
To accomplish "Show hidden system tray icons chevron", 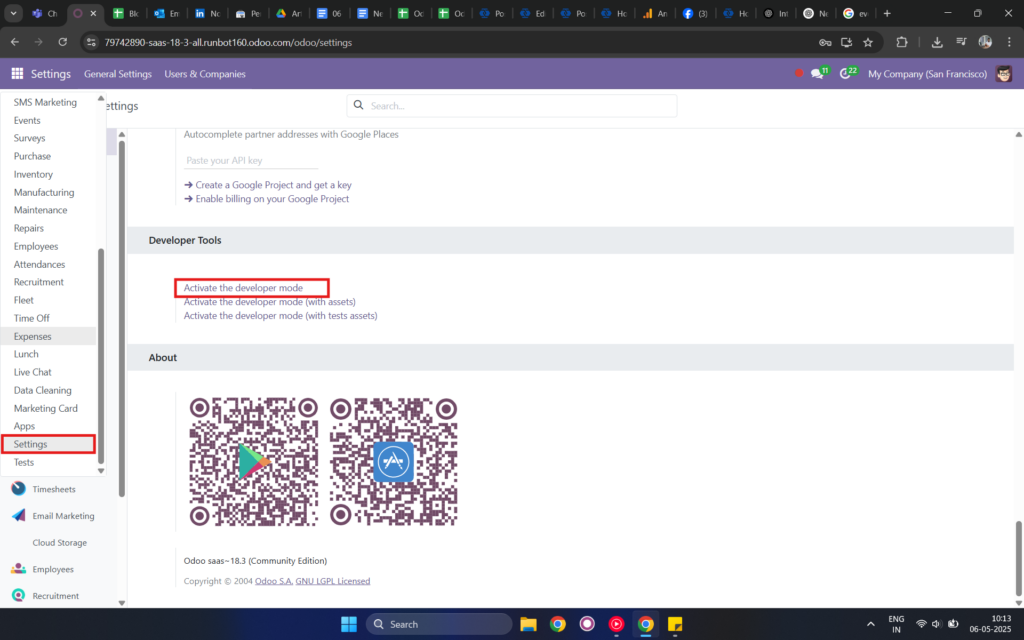I will point(871,624).
